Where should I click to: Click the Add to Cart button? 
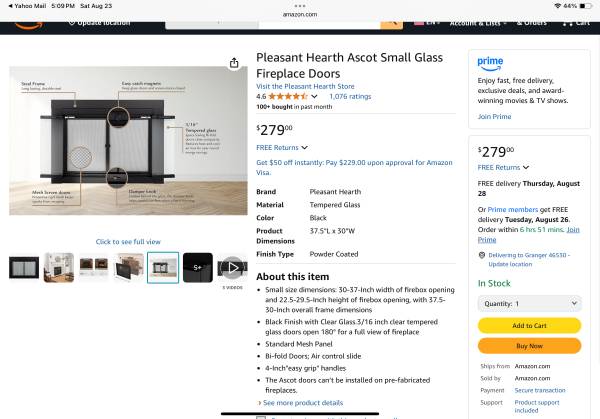(x=530, y=326)
